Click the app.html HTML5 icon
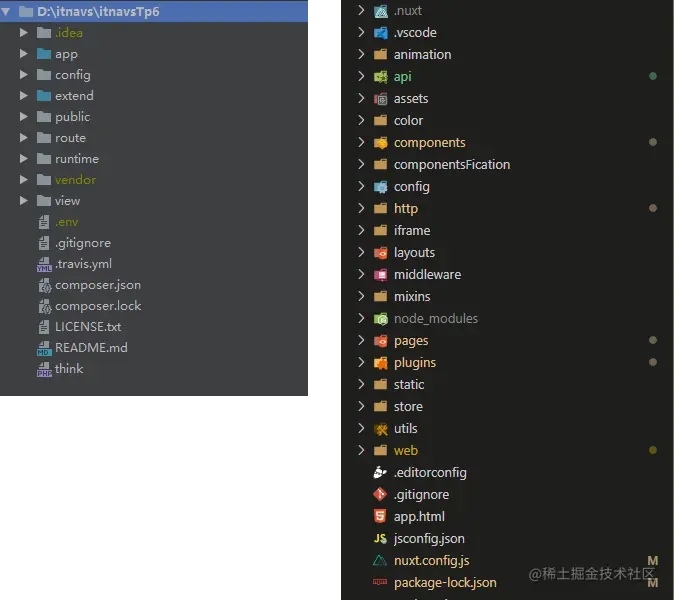The height and width of the screenshot is (600, 674). (x=380, y=516)
